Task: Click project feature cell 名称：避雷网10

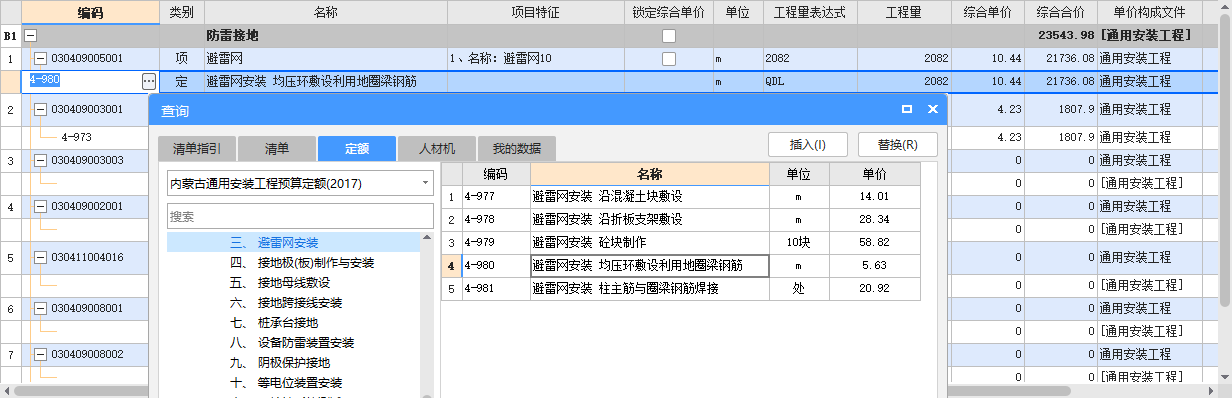Action: pyautogui.click(x=536, y=59)
